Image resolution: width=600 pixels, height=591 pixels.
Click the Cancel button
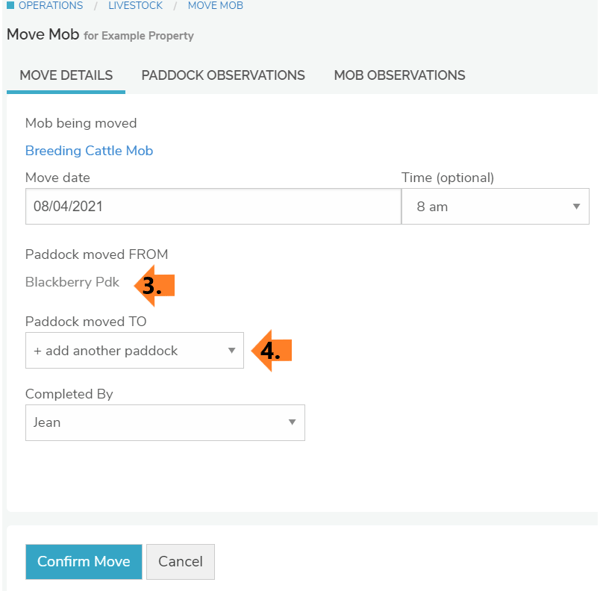pos(180,562)
